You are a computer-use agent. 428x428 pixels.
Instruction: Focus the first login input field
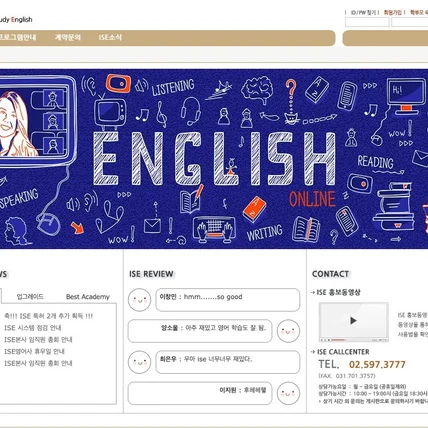coord(367,22)
